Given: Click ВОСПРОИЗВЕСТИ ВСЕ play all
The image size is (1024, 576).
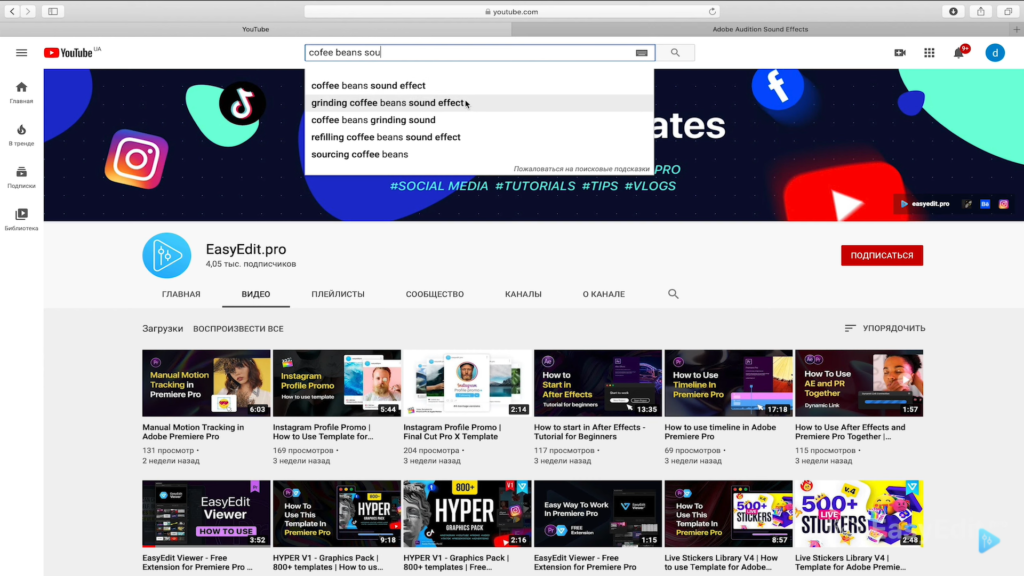Looking at the screenshot, I should tap(238, 328).
